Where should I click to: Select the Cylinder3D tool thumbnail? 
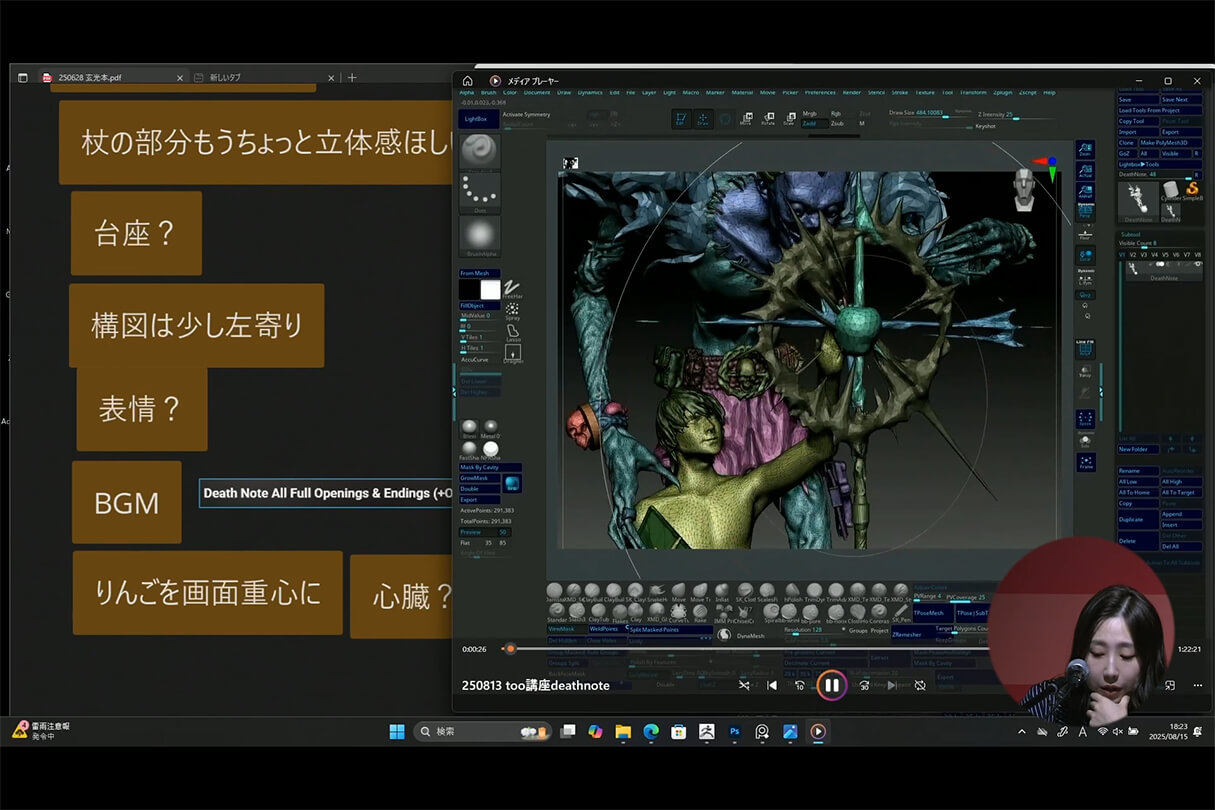(x=1170, y=190)
